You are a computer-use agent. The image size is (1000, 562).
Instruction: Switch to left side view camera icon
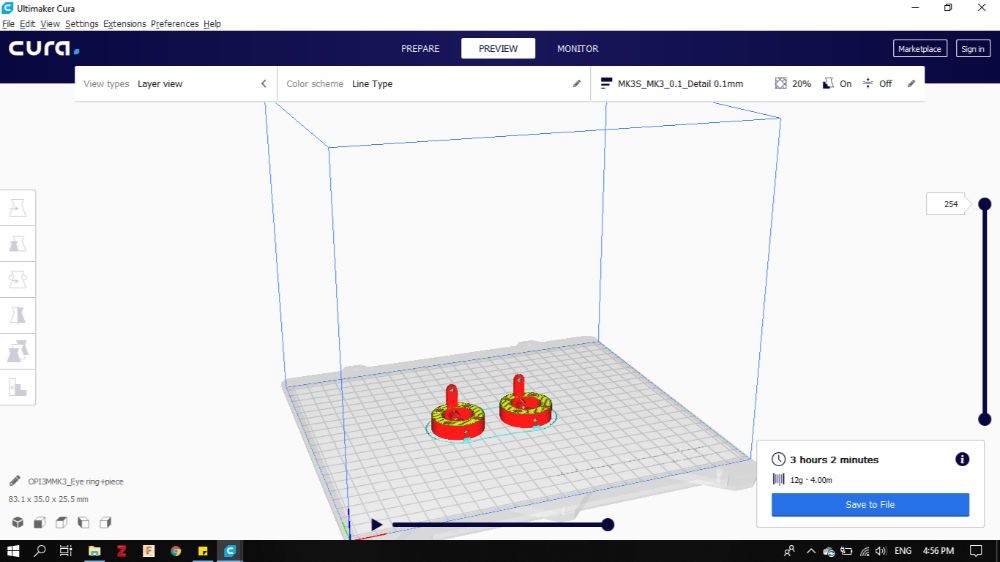click(84, 522)
